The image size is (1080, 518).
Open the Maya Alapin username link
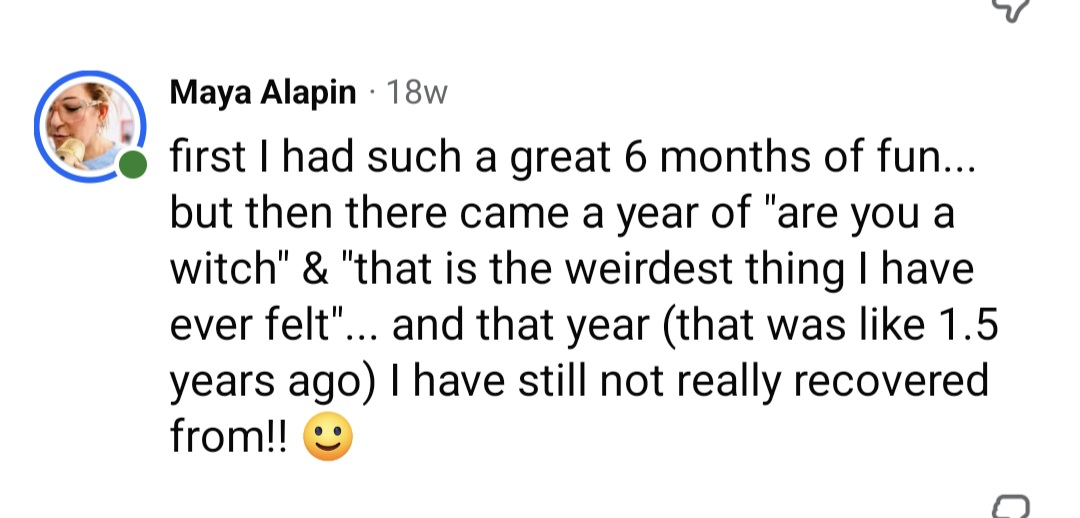(263, 93)
